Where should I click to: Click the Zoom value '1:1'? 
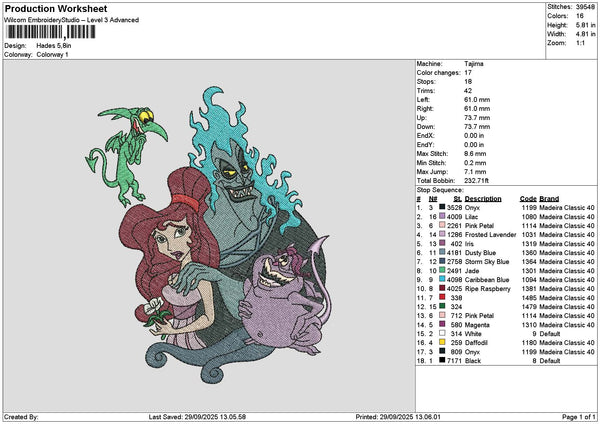click(x=580, y=43)
